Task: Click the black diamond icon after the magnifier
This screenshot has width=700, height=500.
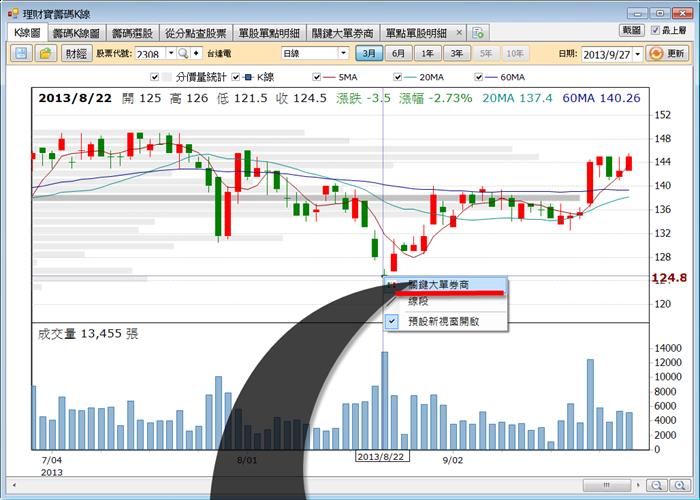Action: point(196,54)
